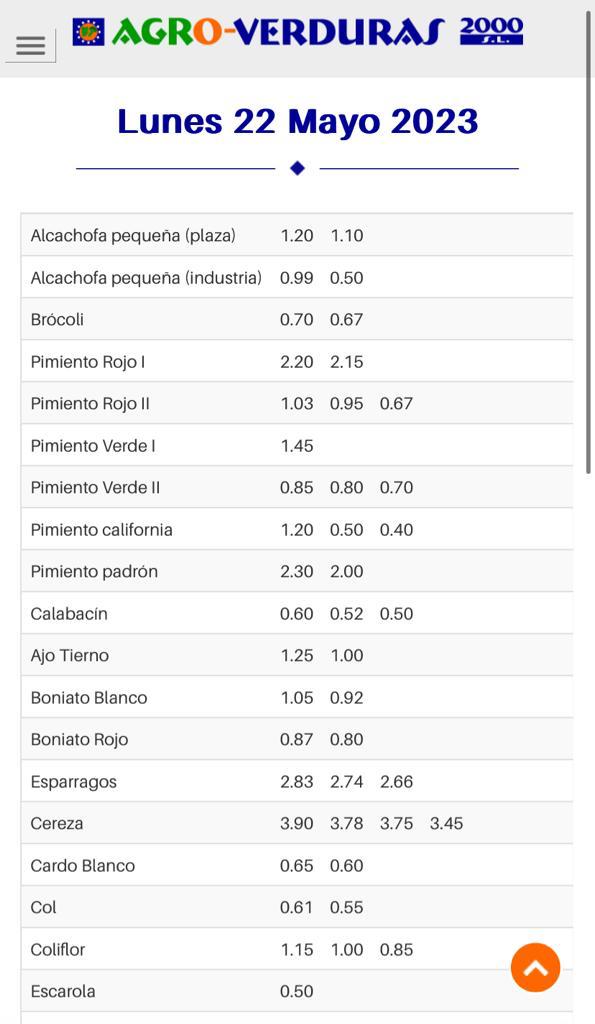Select the Pimiento Verde I row
This screenshot has height=1024, width=595.
(297, 445)
